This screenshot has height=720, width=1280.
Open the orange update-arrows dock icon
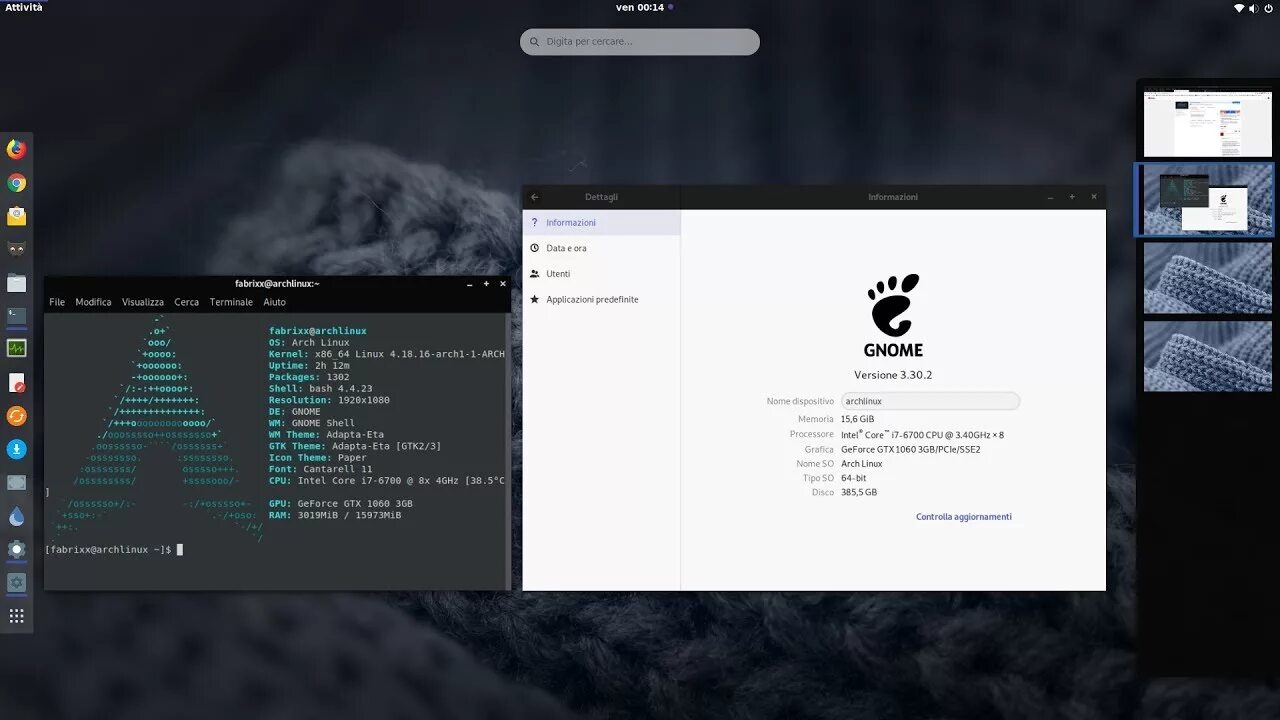click(x=16, y=416)
